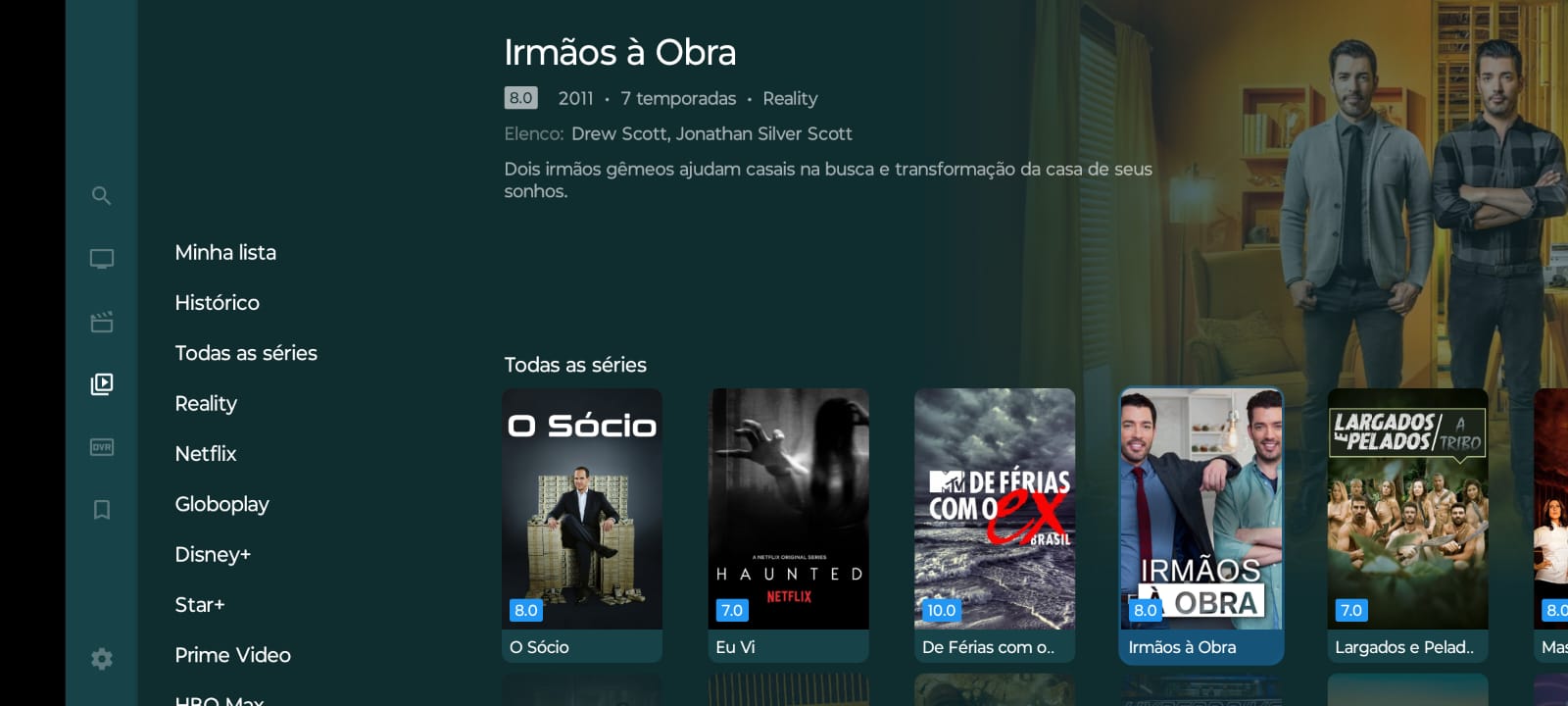This screenshot has width=1568, height=706.
Task: Open the search magnifier icon
Action: (101, 196)
